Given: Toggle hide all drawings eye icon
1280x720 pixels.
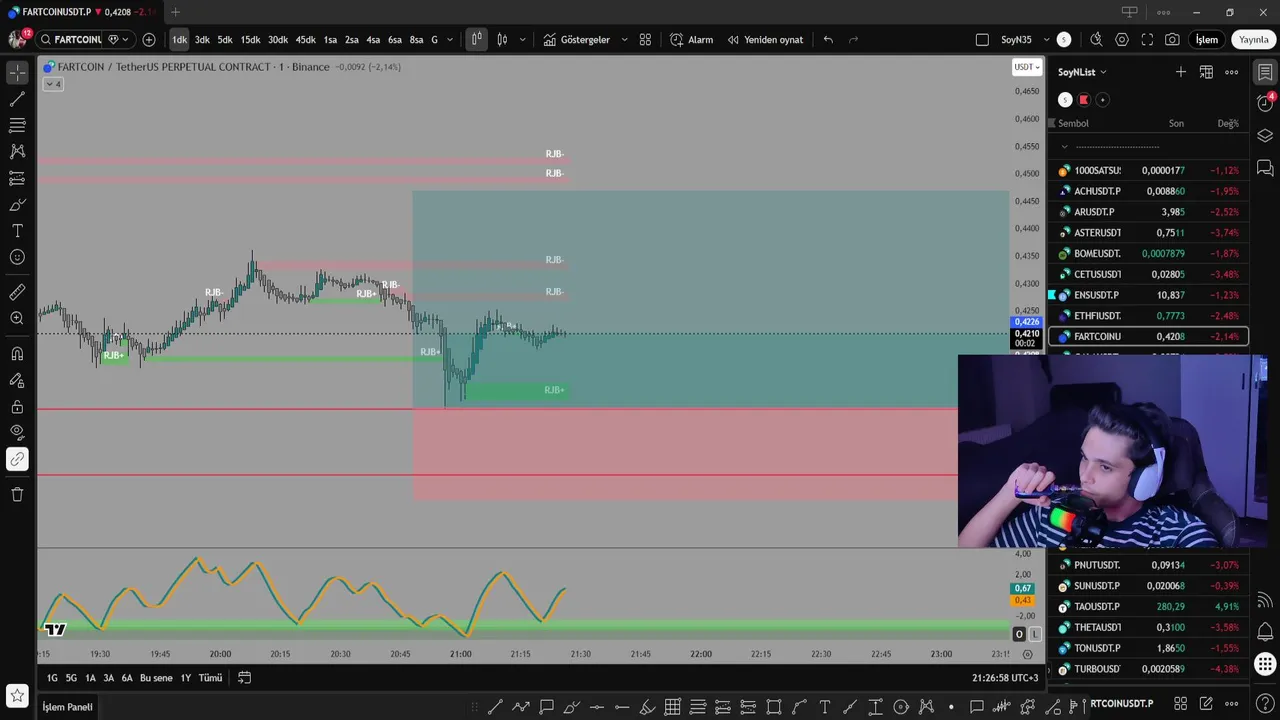Looking at the screenshot, I should coord(17,433).
